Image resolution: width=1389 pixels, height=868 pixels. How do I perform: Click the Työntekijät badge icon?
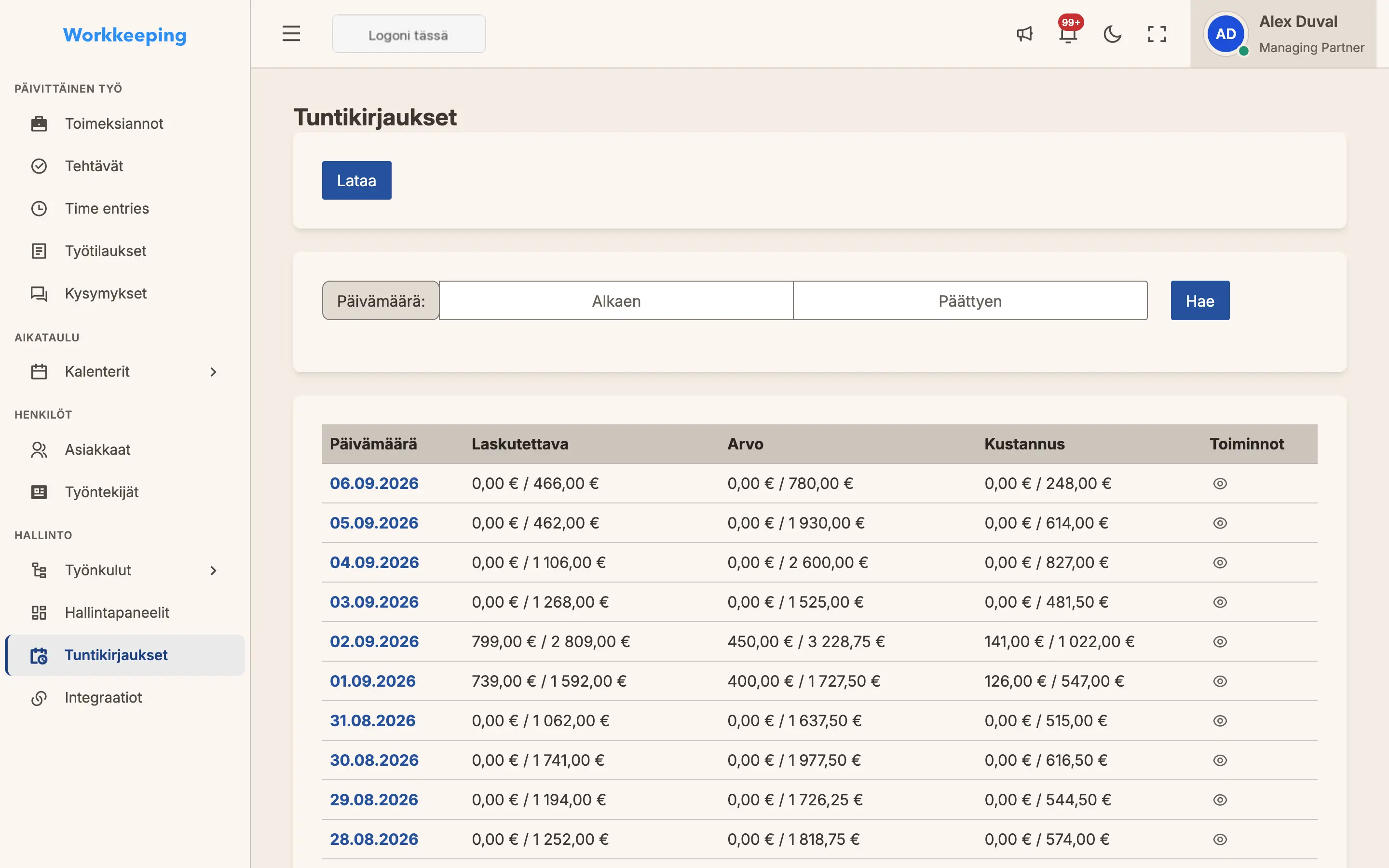(x=39, y=492)
